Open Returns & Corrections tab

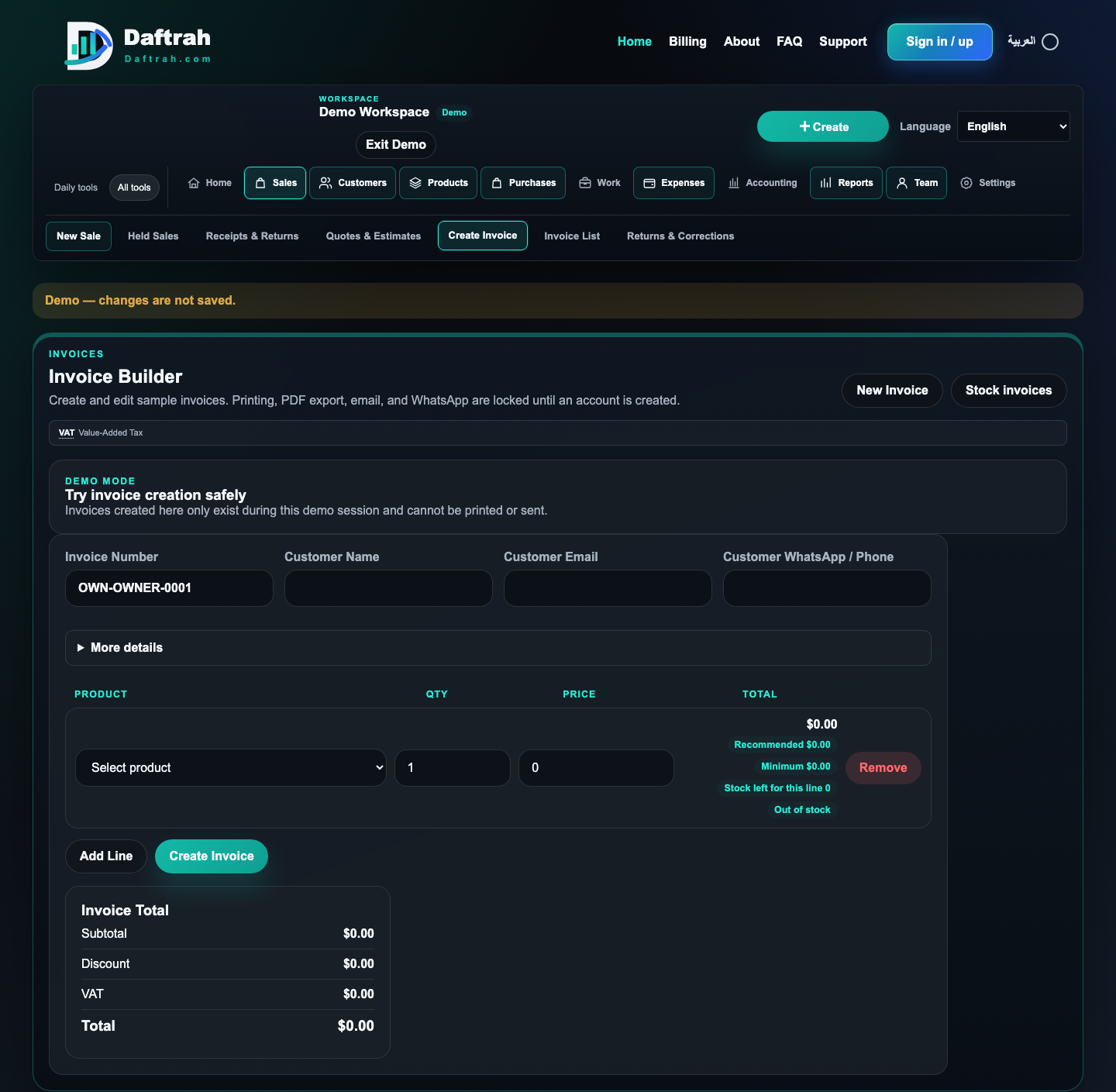(x=680, y=236)
